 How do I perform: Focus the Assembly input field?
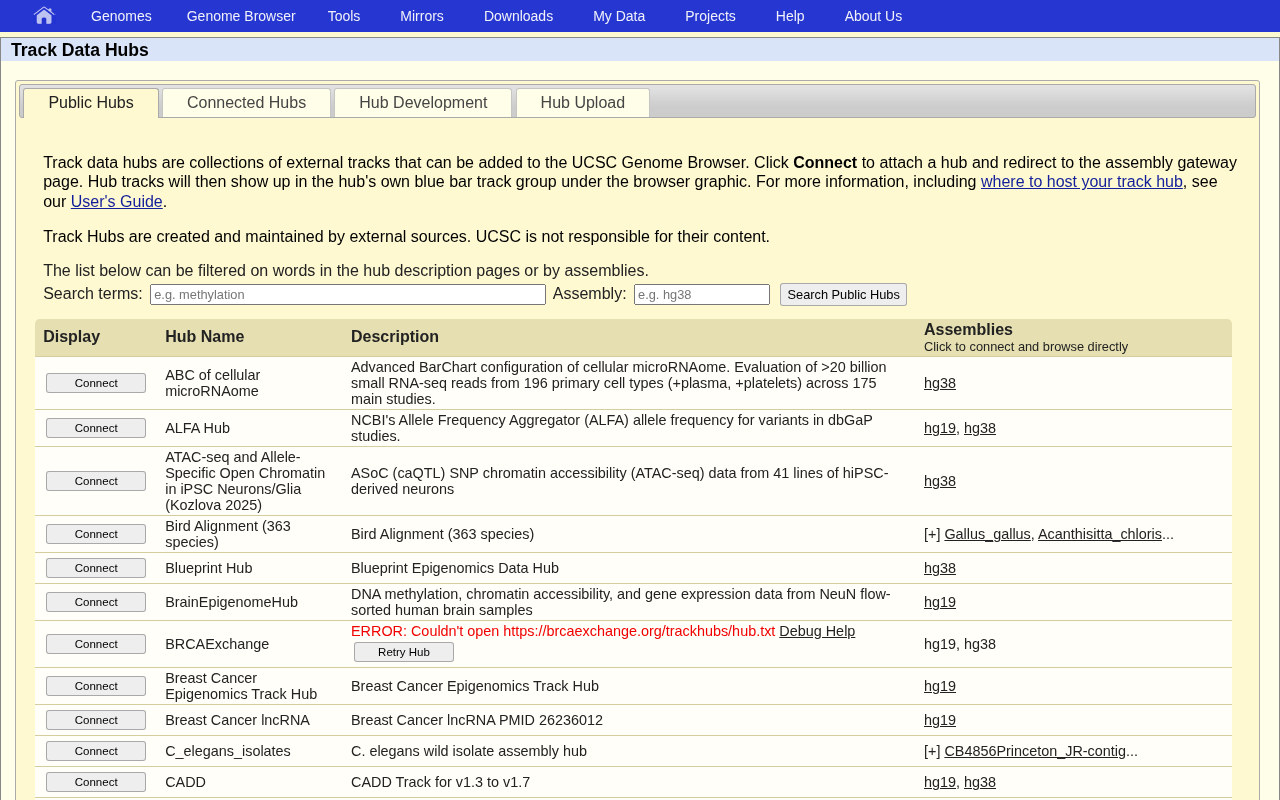[x=702, y=294]
